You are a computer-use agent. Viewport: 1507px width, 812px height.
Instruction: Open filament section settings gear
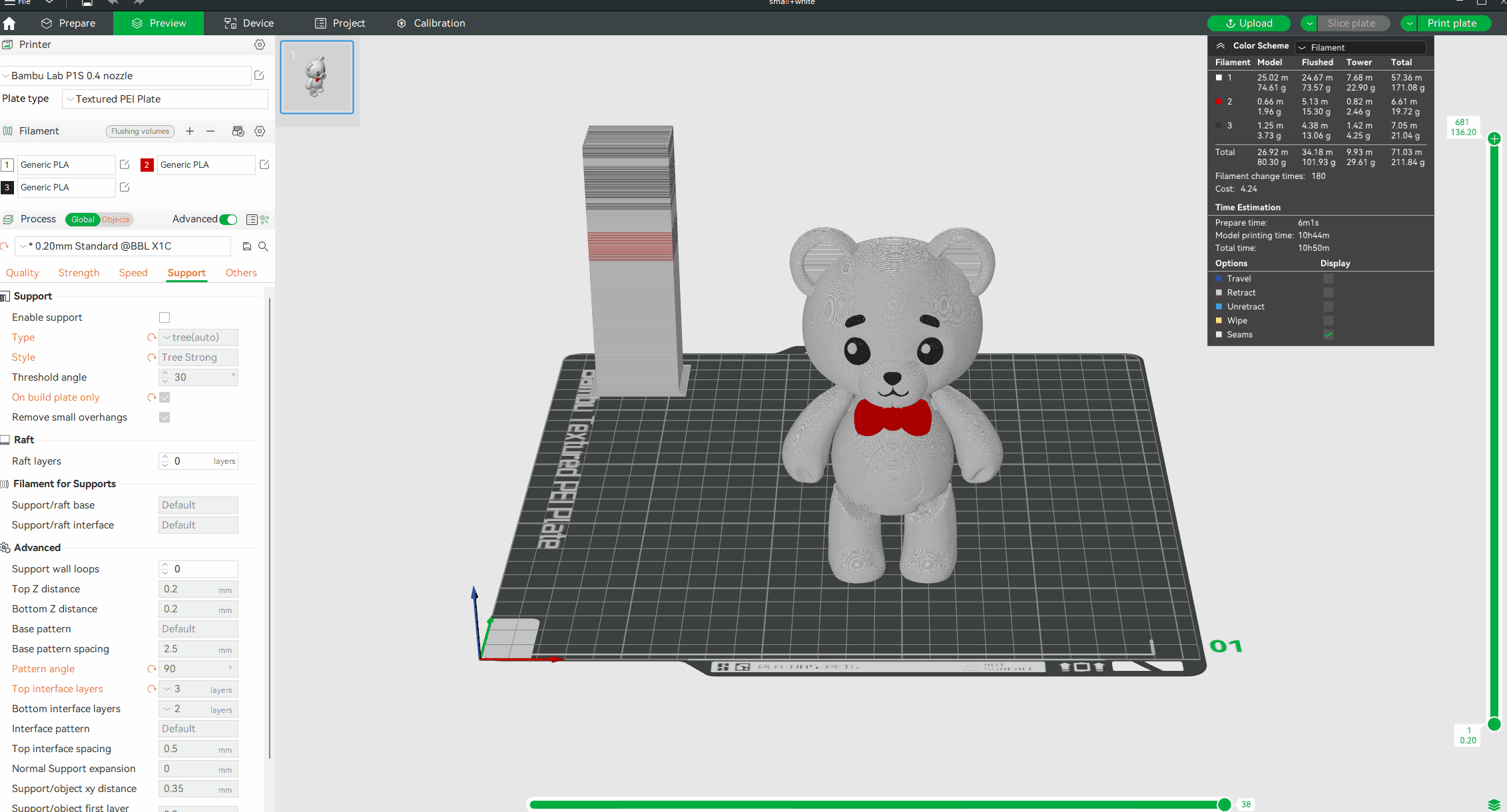(x=260, y=131)
